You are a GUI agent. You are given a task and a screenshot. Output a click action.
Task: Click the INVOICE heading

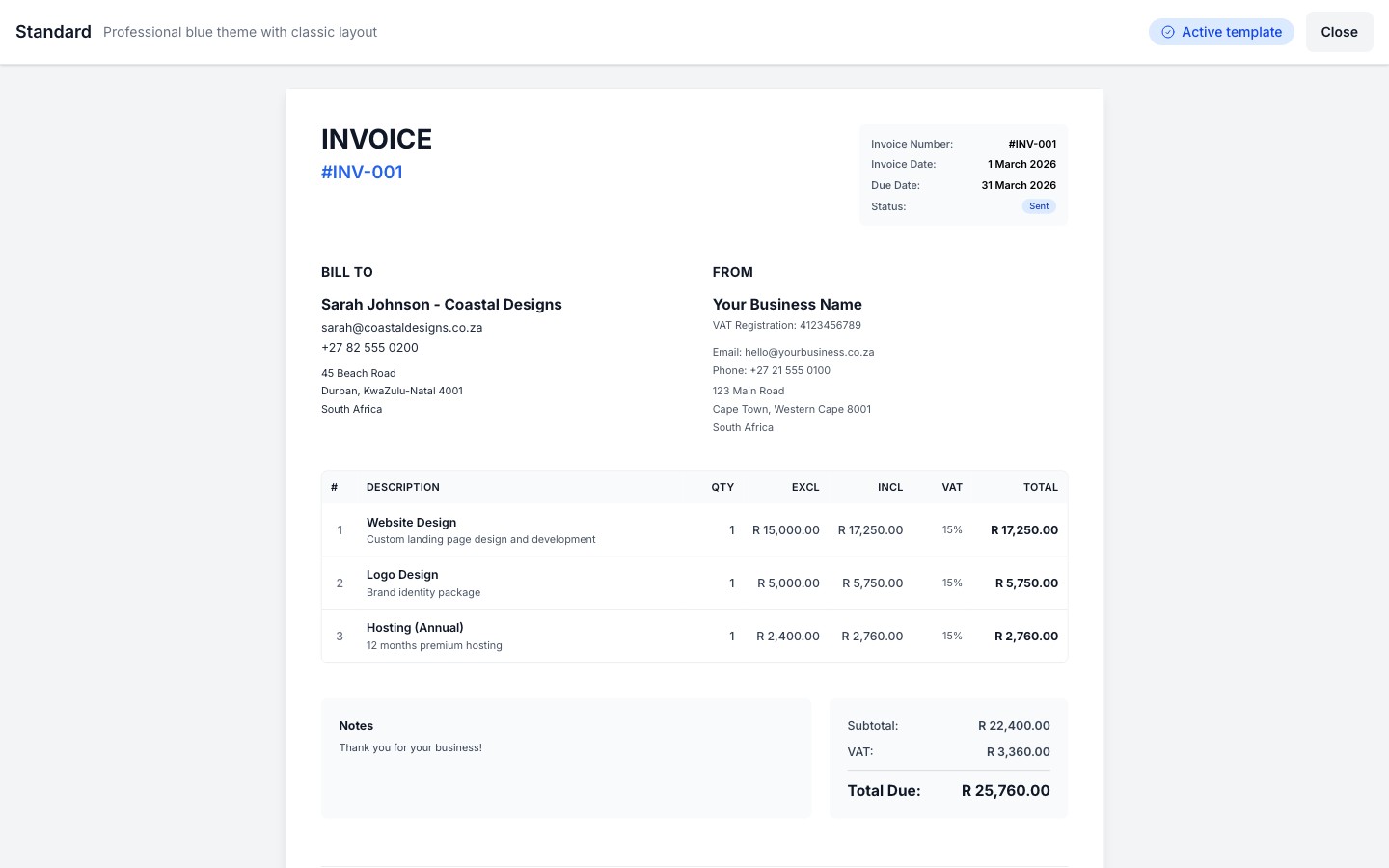376,139
